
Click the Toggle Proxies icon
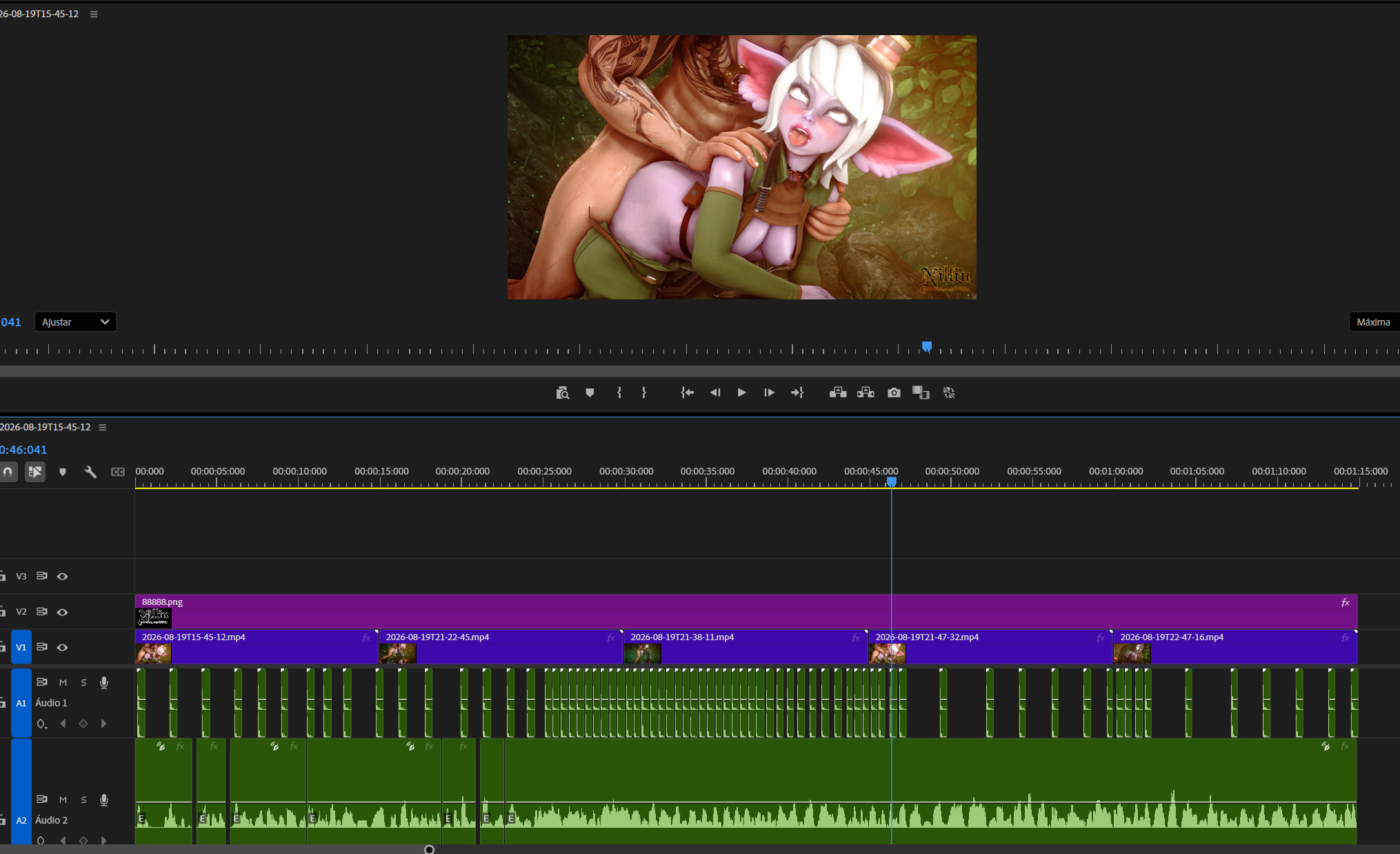pos(949,393)
